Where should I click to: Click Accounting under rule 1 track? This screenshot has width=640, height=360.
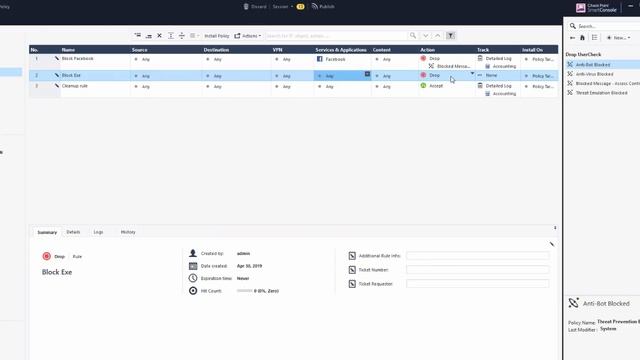500,66
